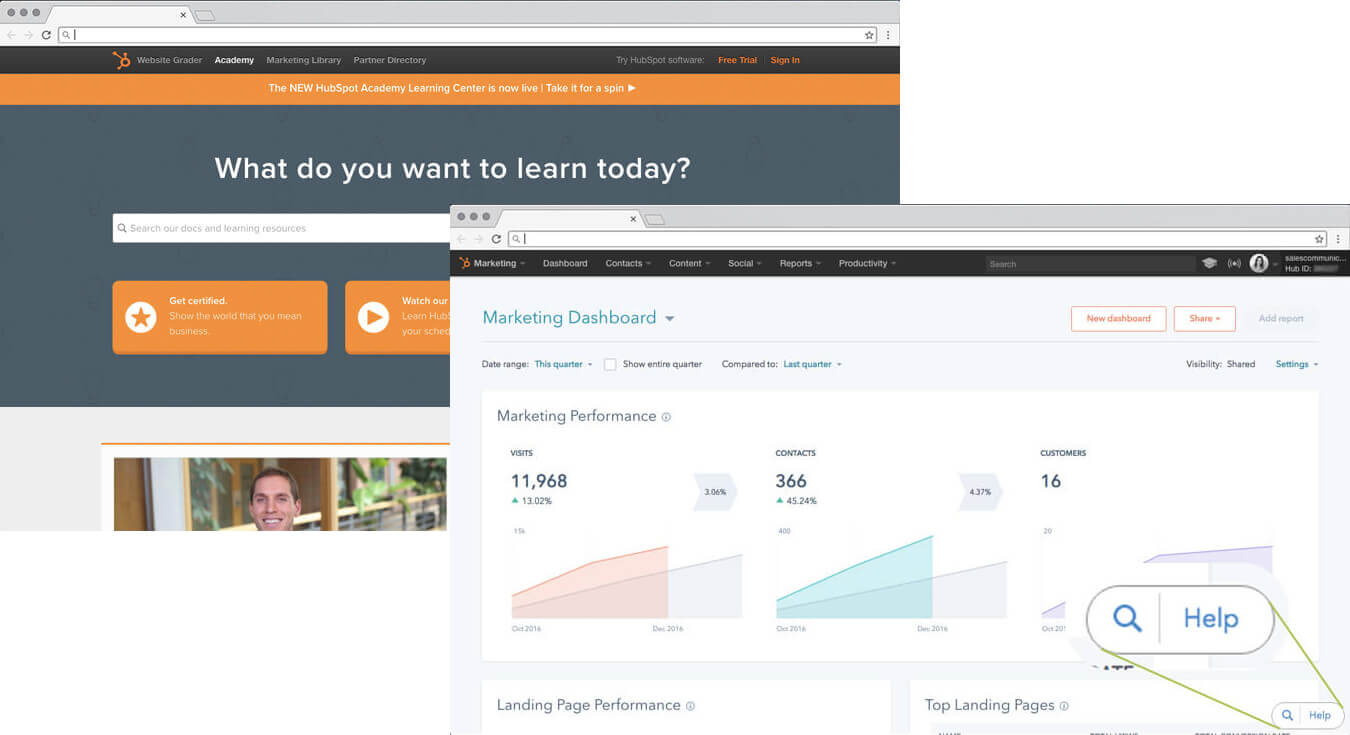Open Settings dropdown on dashboard
The width and height of the screenshot is (1350, 735).
point(1297,364)
